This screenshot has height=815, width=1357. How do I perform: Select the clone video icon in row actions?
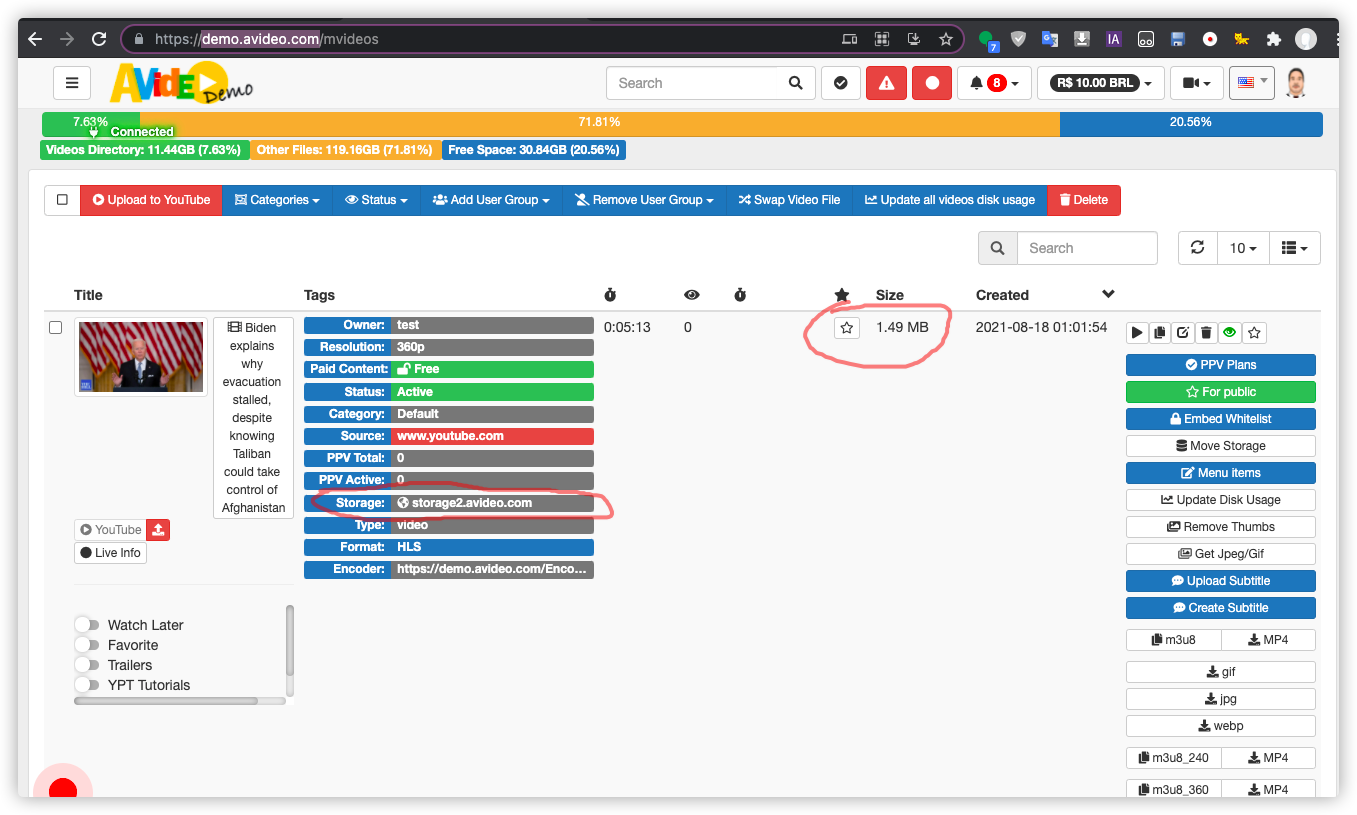point(1160,331)
